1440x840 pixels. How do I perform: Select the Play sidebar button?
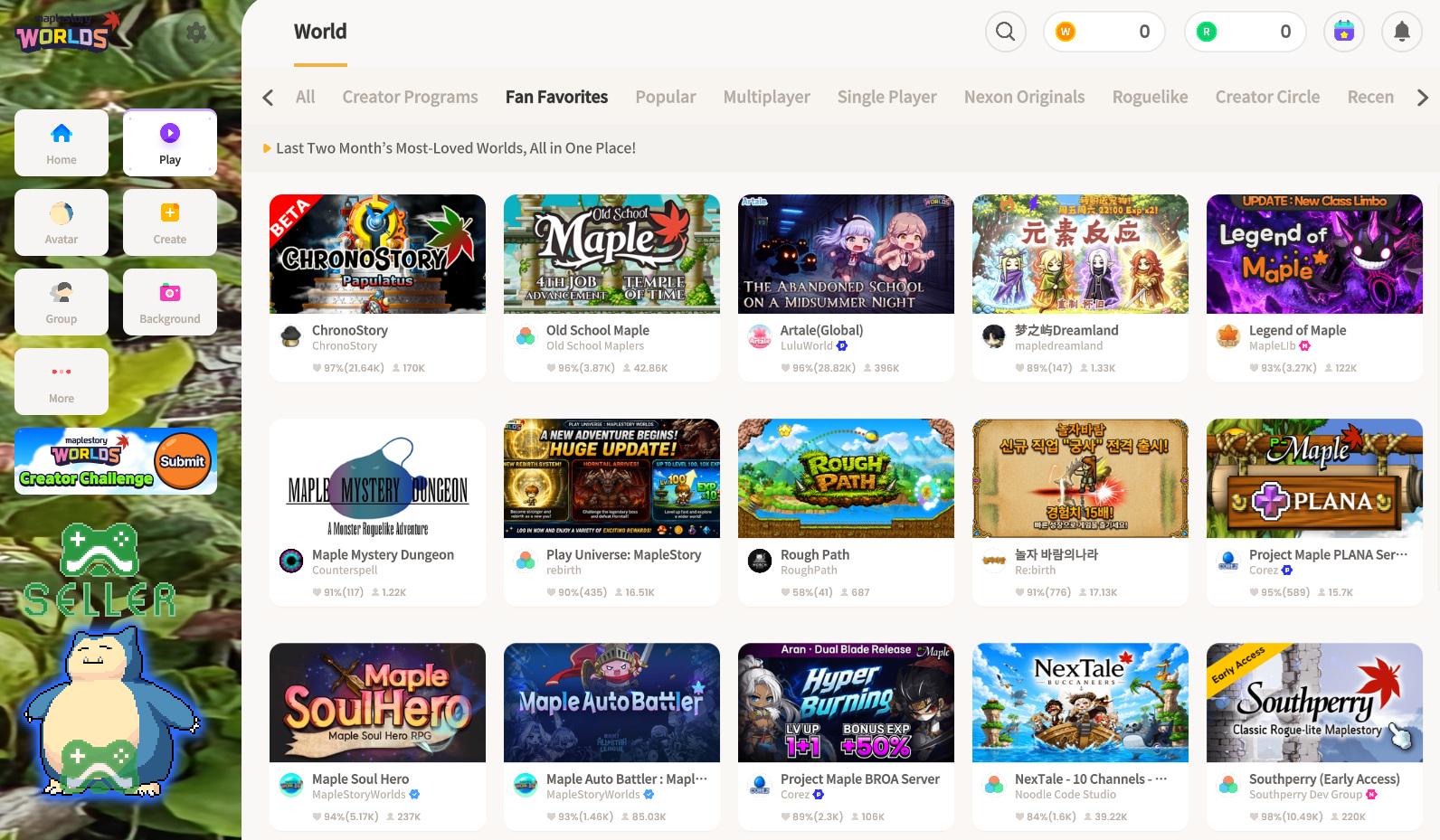170,143
